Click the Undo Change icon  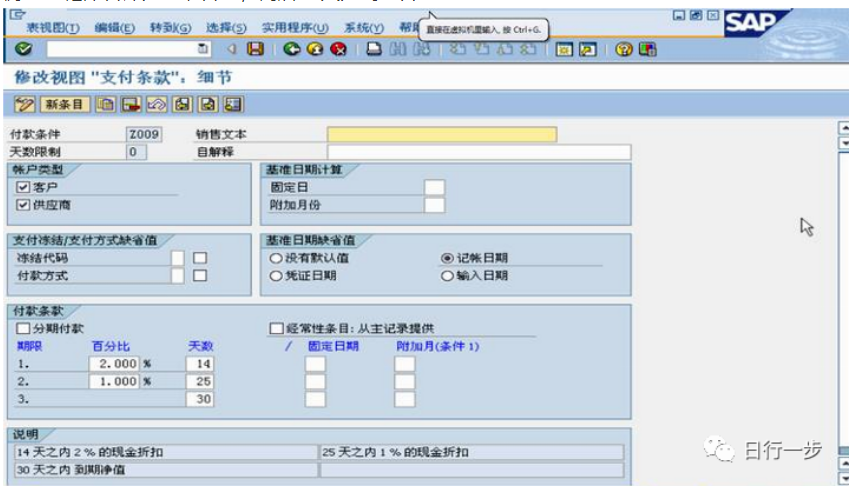156,104
